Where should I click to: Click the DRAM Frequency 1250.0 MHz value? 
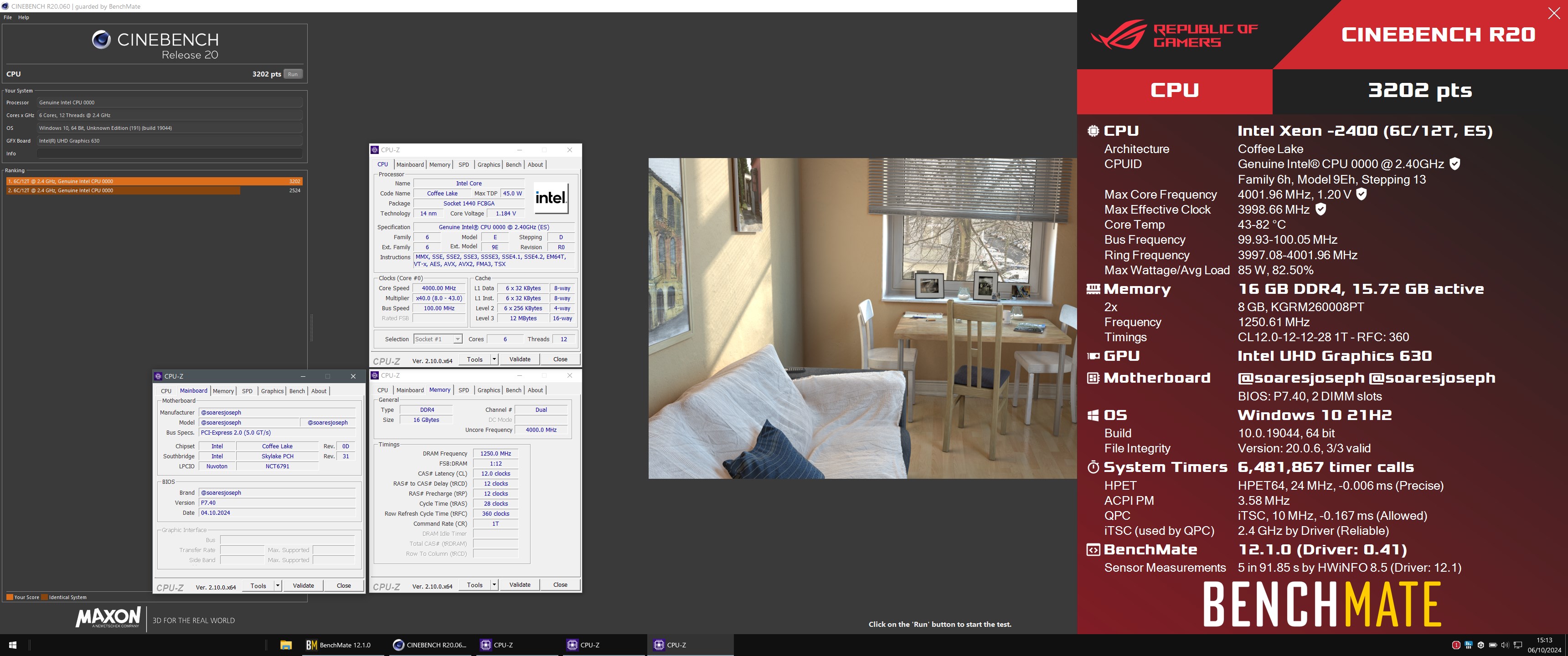click(495, 453)
